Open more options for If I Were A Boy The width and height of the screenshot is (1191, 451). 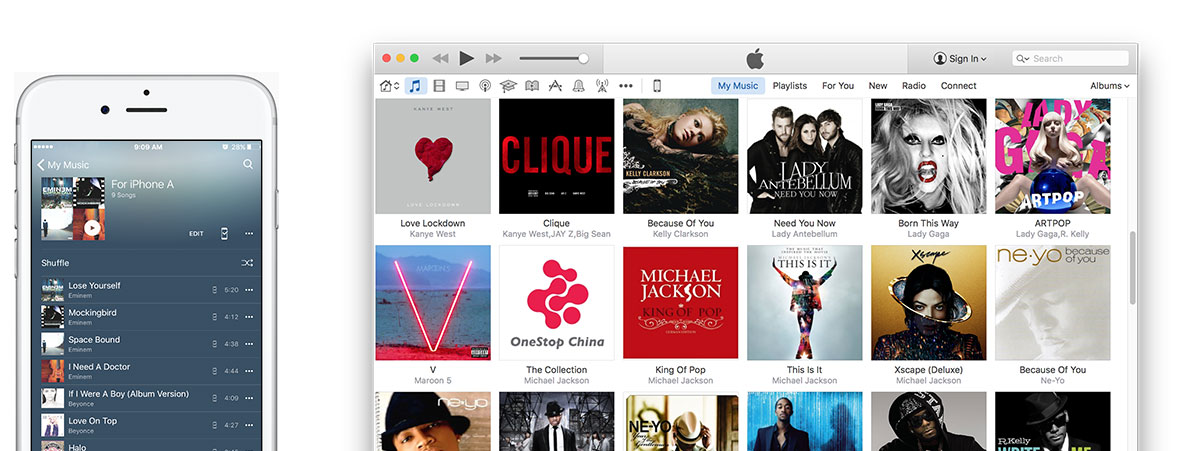pos(249,398)
